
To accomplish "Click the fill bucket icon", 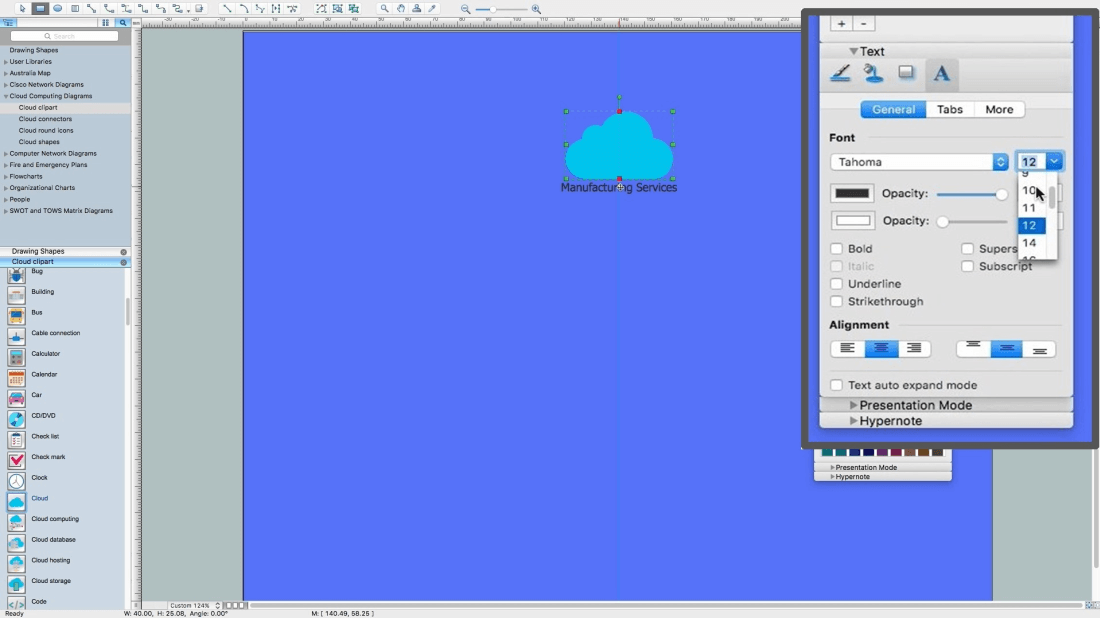I will [x=873, y=73].
